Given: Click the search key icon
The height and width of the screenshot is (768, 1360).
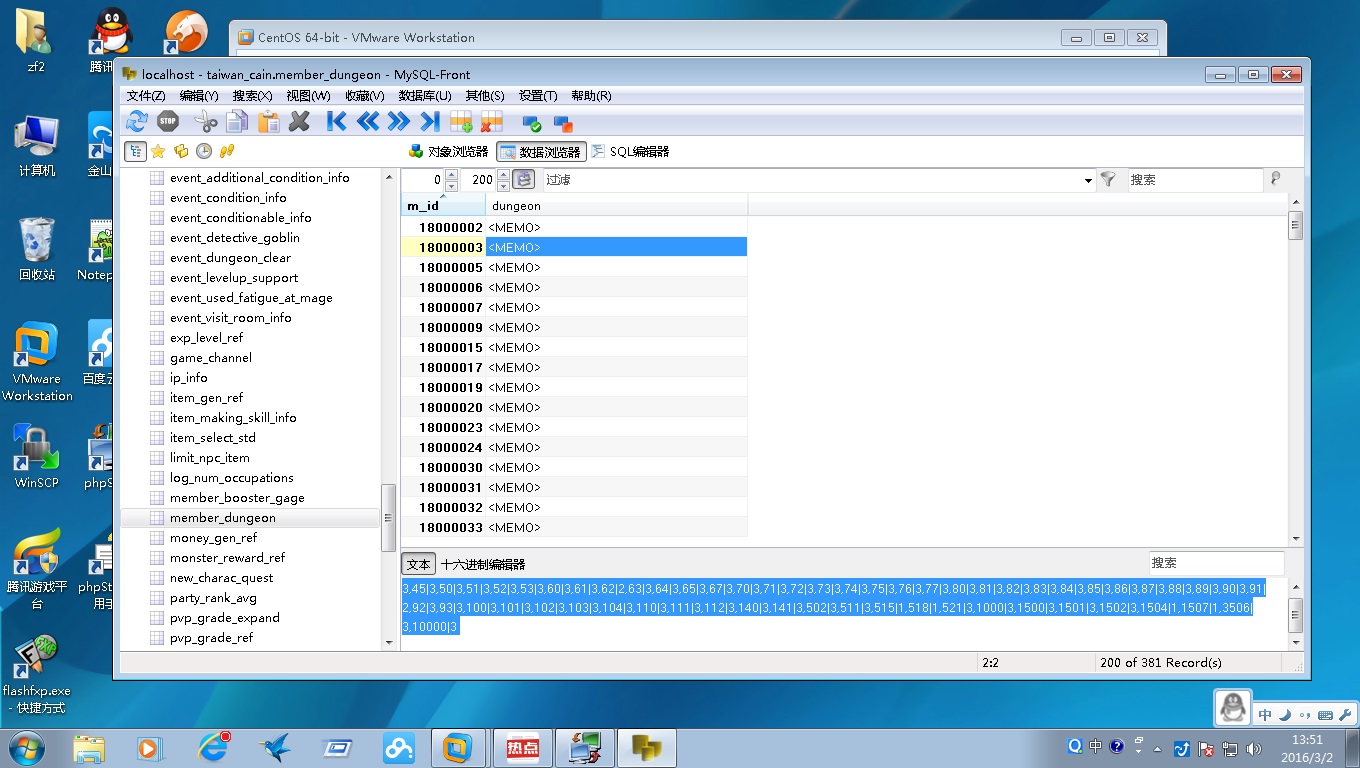Looking at the screenshot, I should 1276,180.
